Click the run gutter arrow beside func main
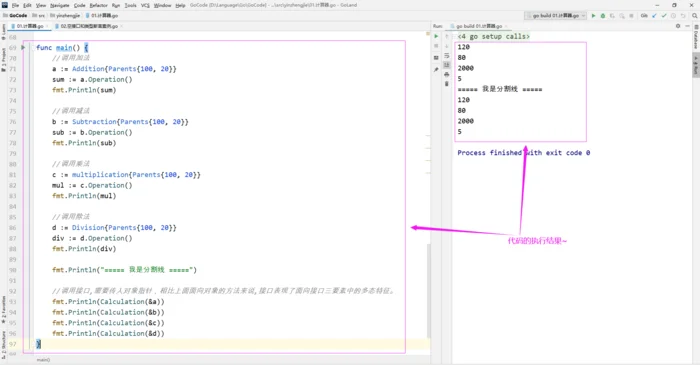This screenshot has width=700, height=365. tap(23, 47)
